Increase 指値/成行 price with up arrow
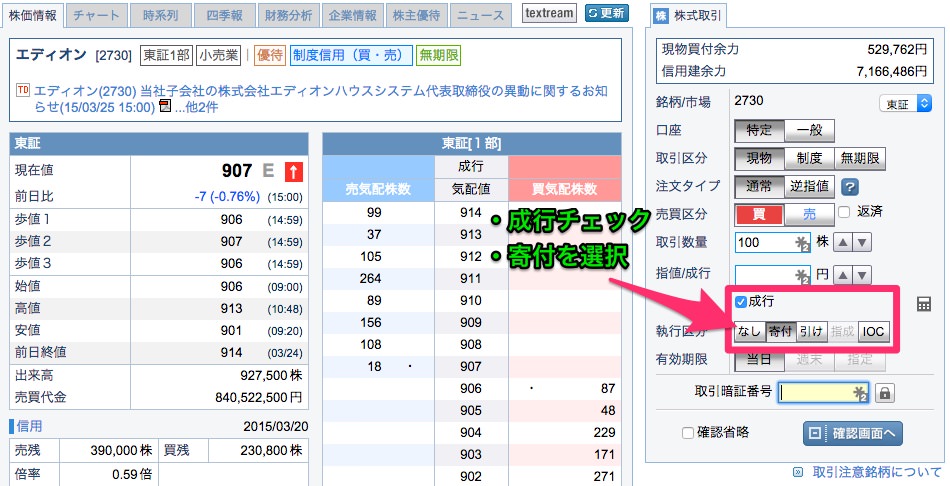The width and height of the screenshot is (950, 486). click(x=842, y=276)
